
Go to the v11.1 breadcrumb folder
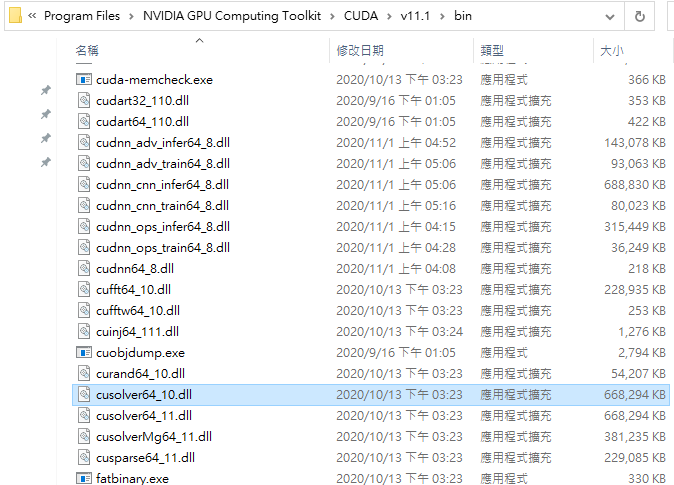415,16
